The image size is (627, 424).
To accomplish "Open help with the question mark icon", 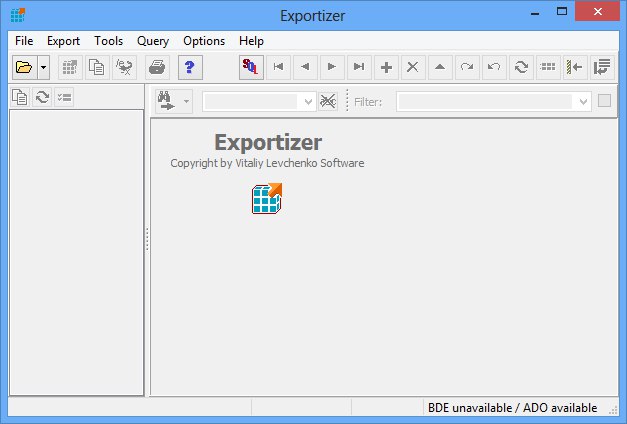I will pyautogui.click(x=190, y=67).
